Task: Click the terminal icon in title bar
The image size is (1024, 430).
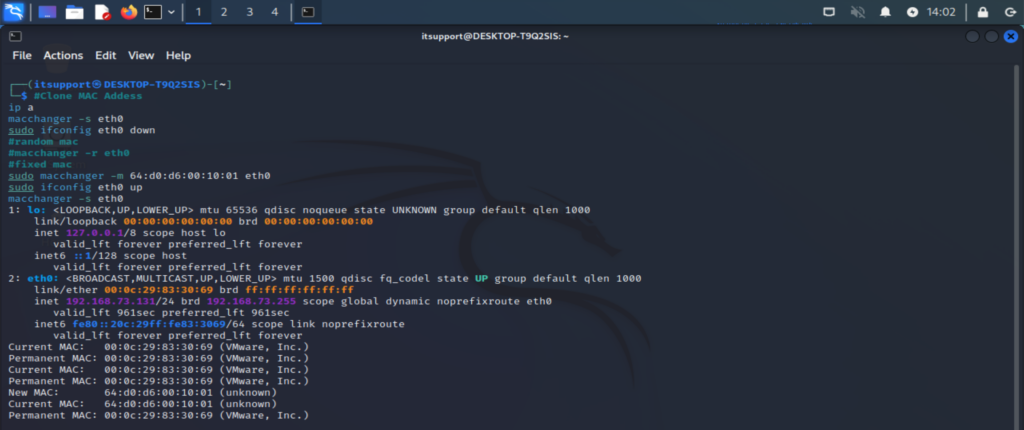Action: tap(16, 37)
